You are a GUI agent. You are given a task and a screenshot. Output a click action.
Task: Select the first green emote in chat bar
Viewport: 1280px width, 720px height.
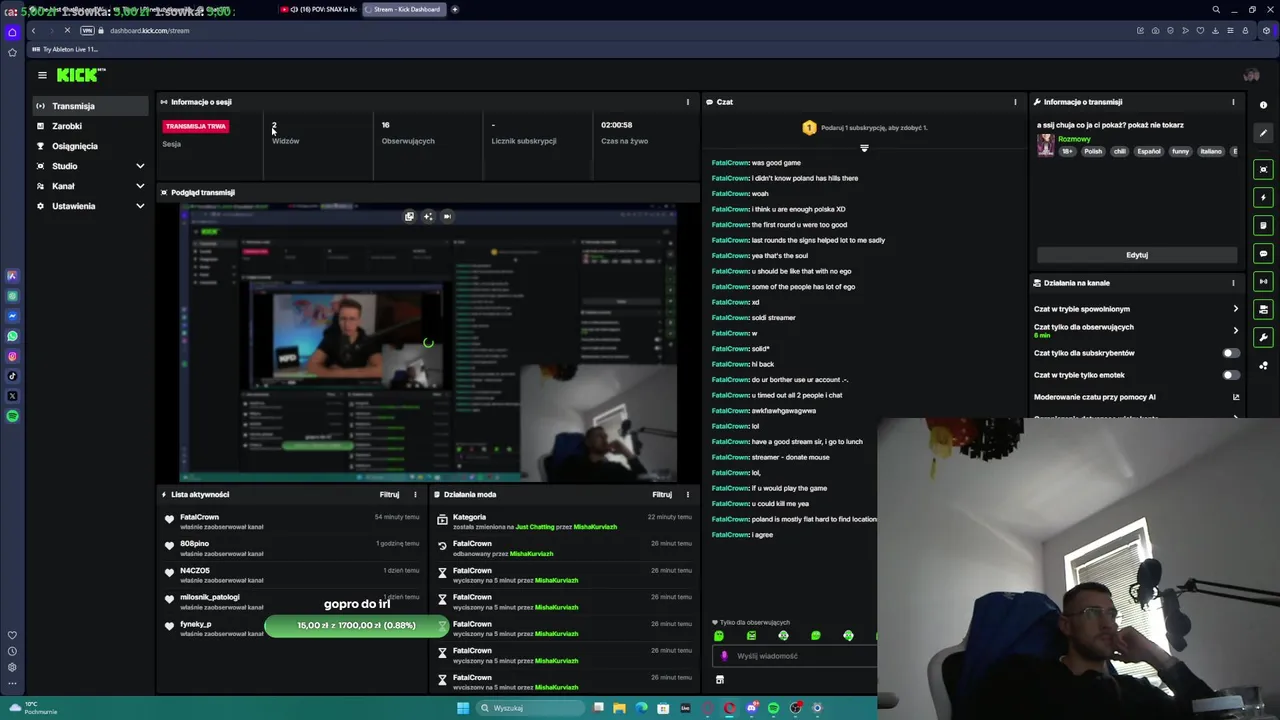(x=718, y=636)
